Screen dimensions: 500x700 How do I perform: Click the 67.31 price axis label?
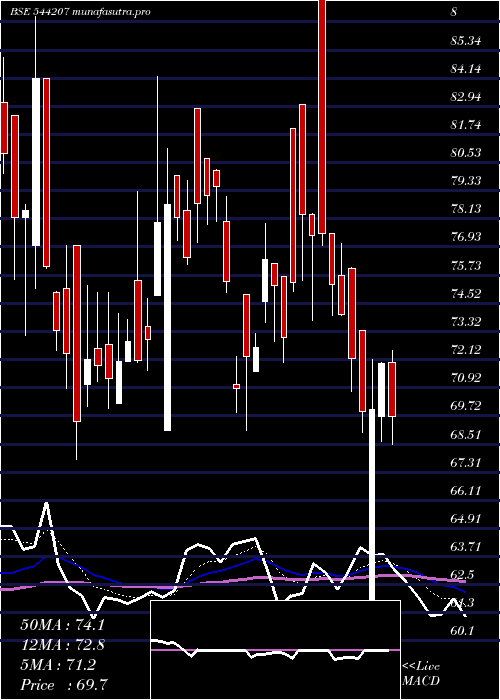pyautogui.click(x=466, y=462)
